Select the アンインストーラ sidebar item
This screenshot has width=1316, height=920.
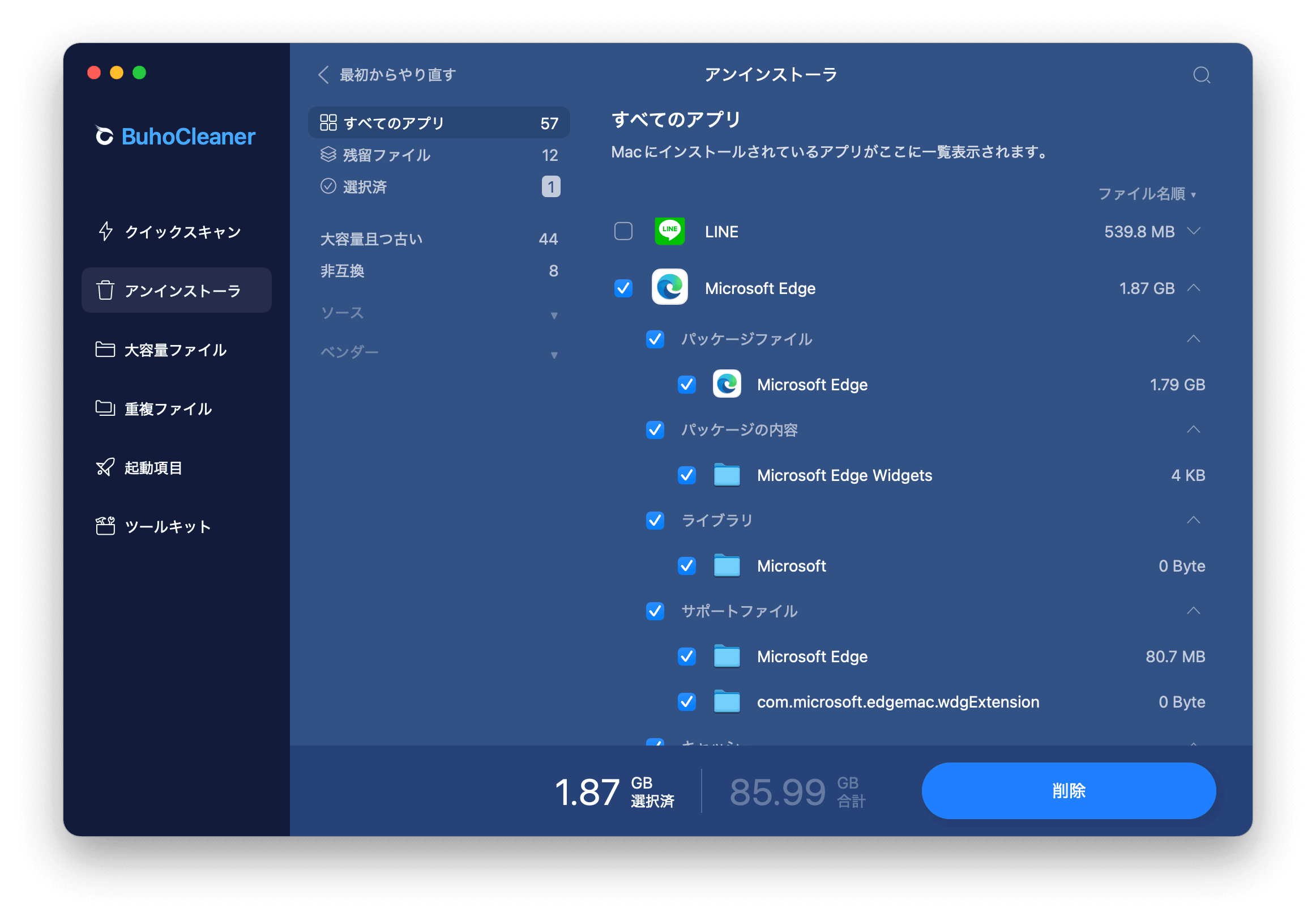(177, 290)
